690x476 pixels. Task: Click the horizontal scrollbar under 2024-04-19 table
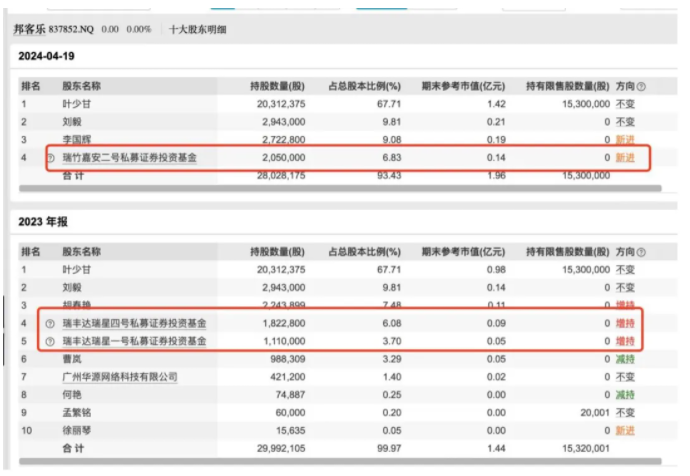(340, 188)
